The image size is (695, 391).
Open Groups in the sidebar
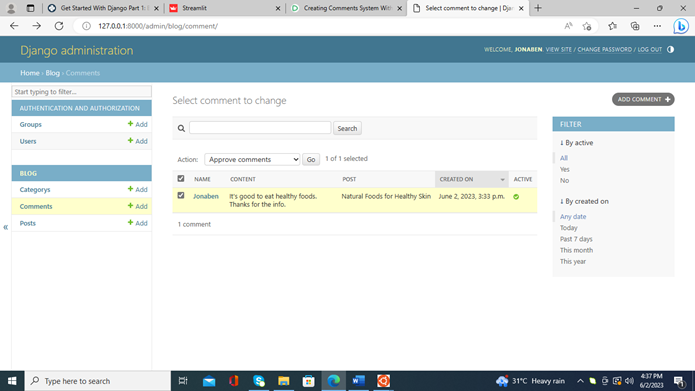(31, 125)
